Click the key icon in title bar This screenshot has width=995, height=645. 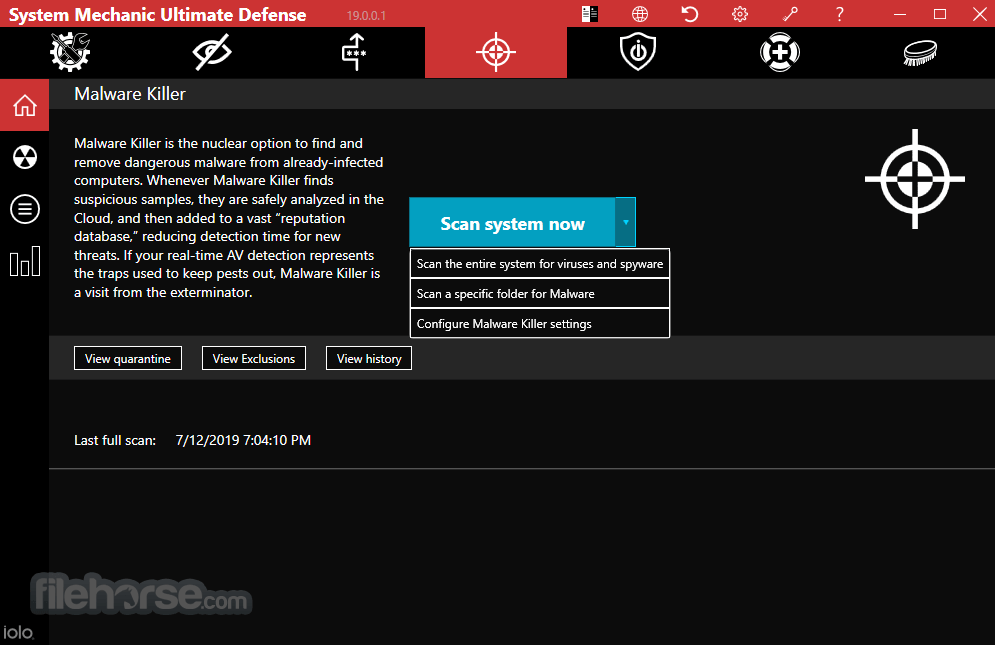pyautogui.click(x=790, y=14)
